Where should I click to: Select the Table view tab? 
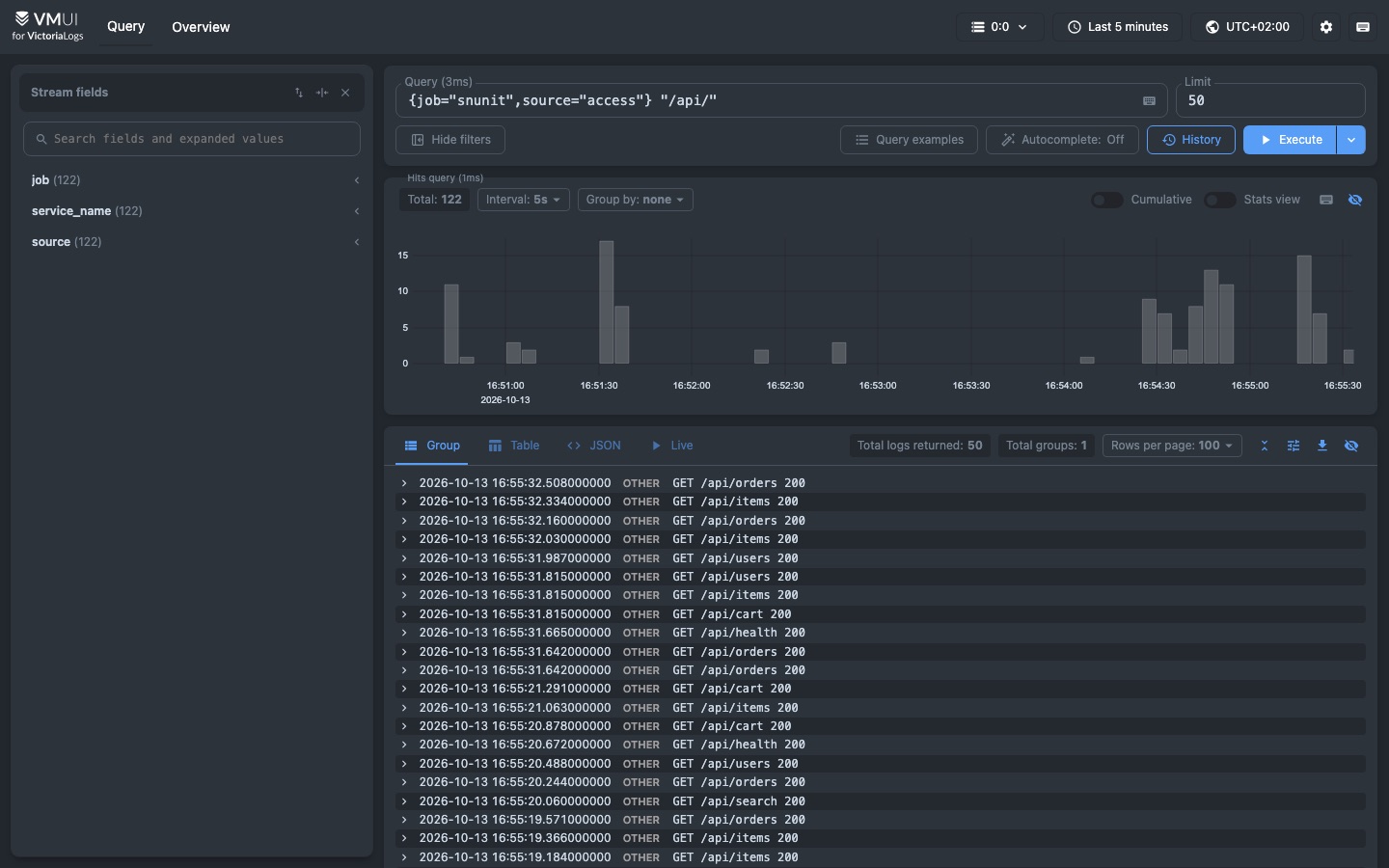tap(513, 446)
